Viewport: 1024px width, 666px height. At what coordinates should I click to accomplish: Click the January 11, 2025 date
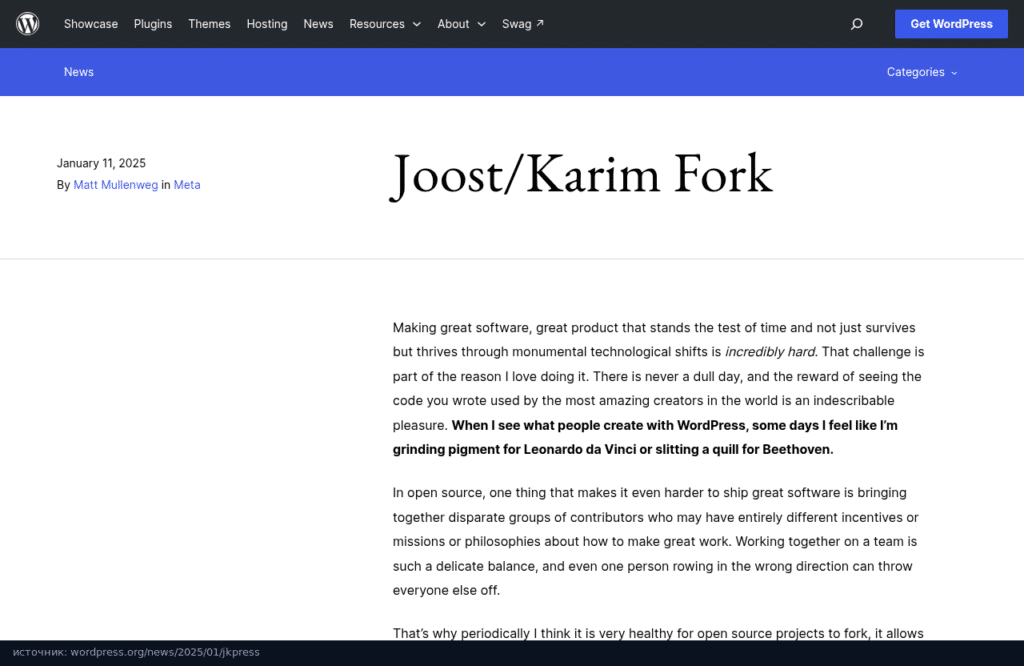click(101, 163)
